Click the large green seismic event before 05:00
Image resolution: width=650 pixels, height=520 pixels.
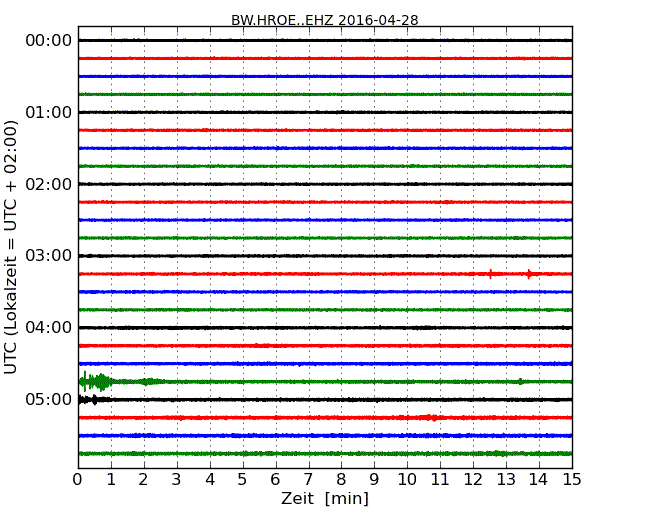96,381
